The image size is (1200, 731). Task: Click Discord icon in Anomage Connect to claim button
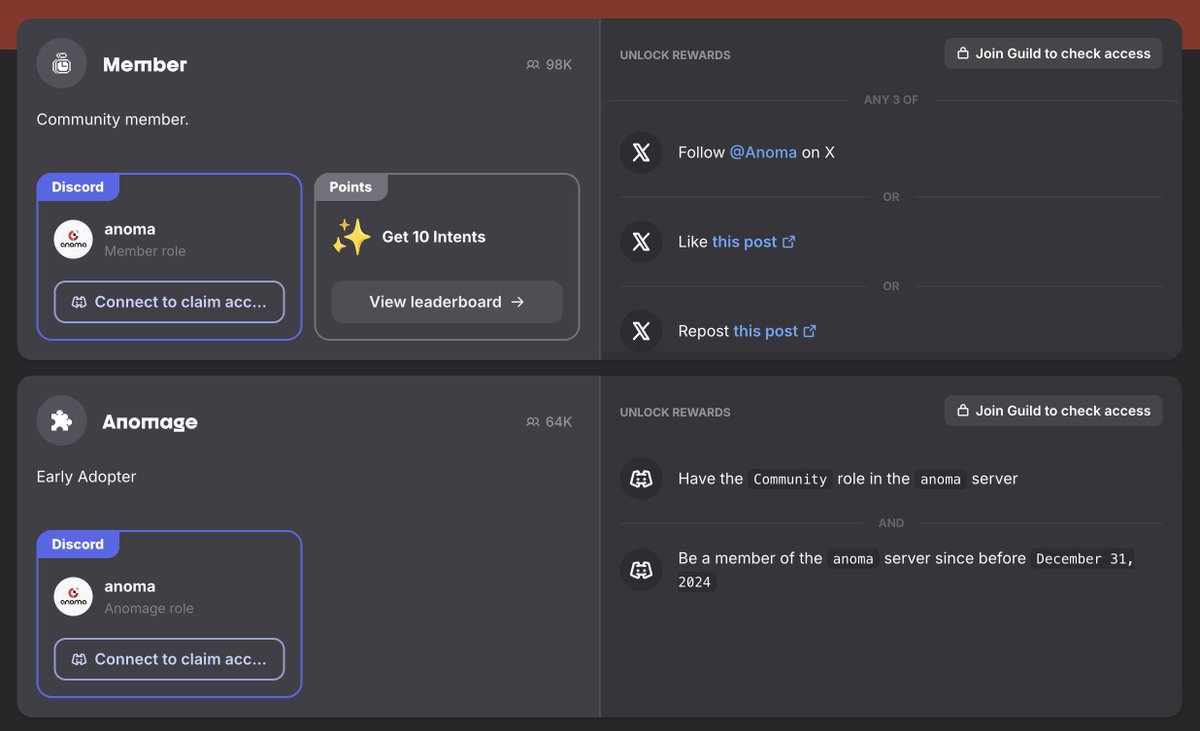79,659
